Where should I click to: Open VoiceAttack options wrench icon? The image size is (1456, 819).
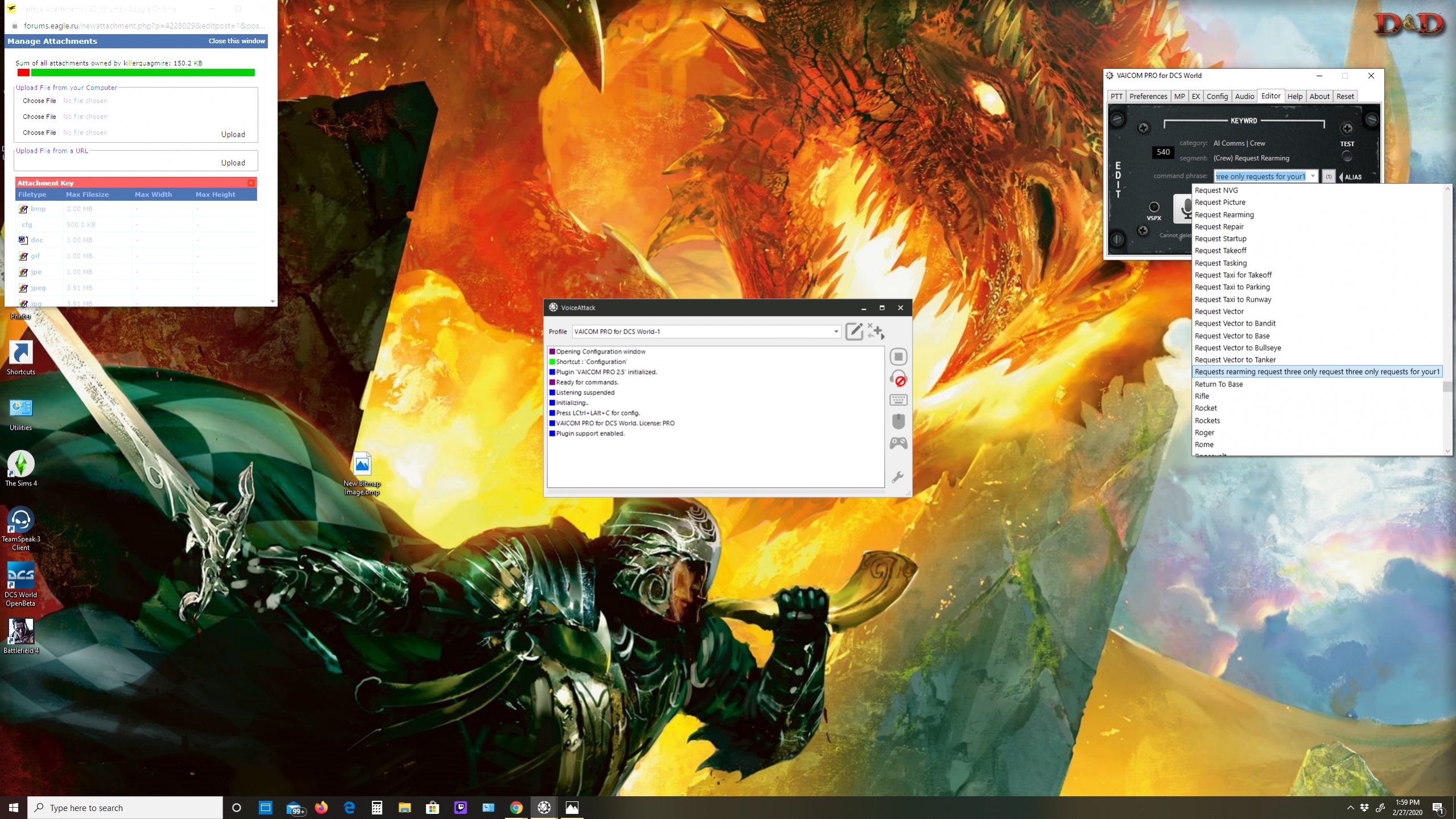pos(898,477)
